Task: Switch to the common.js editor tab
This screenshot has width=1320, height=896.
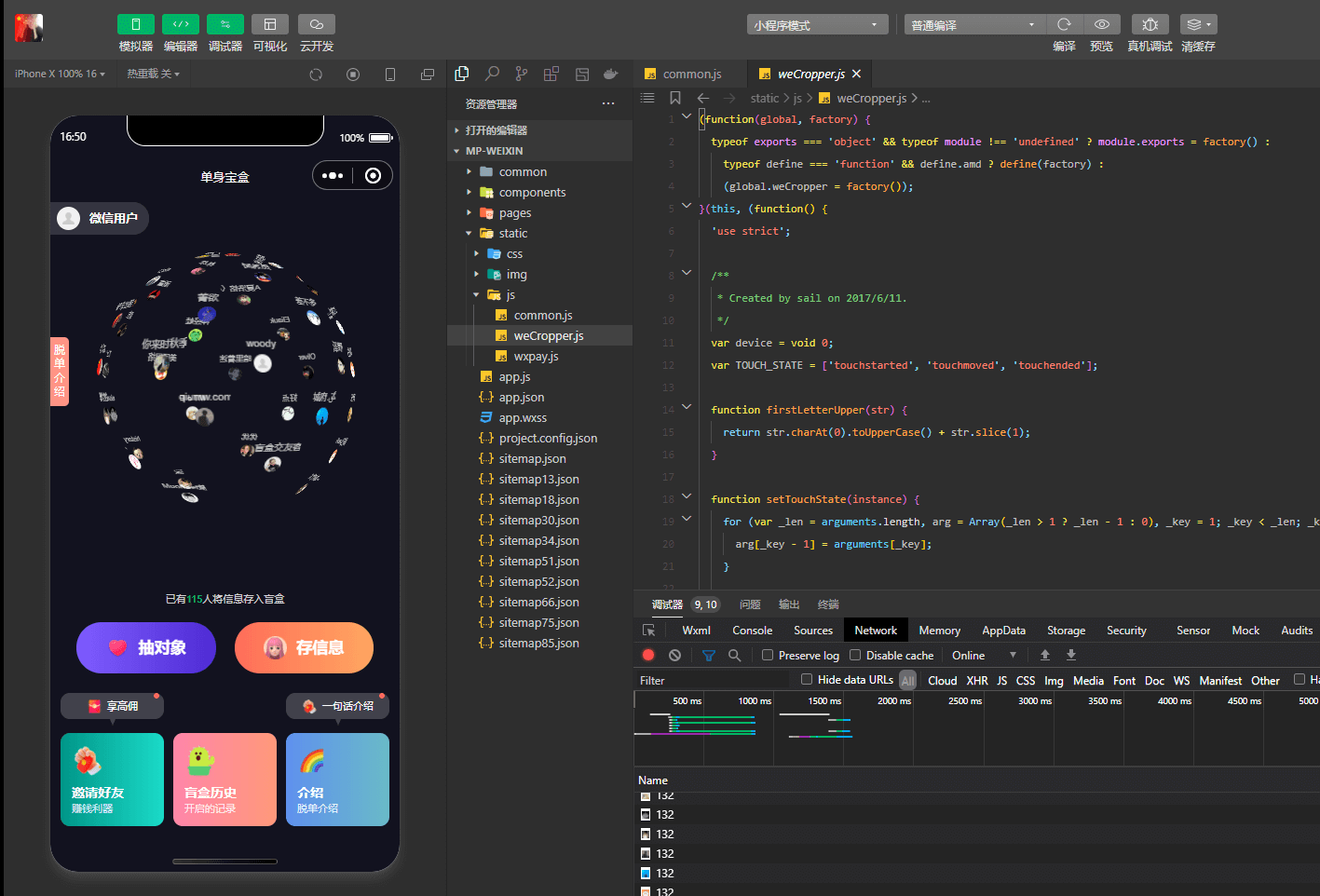Action: [x=691, y=74]
